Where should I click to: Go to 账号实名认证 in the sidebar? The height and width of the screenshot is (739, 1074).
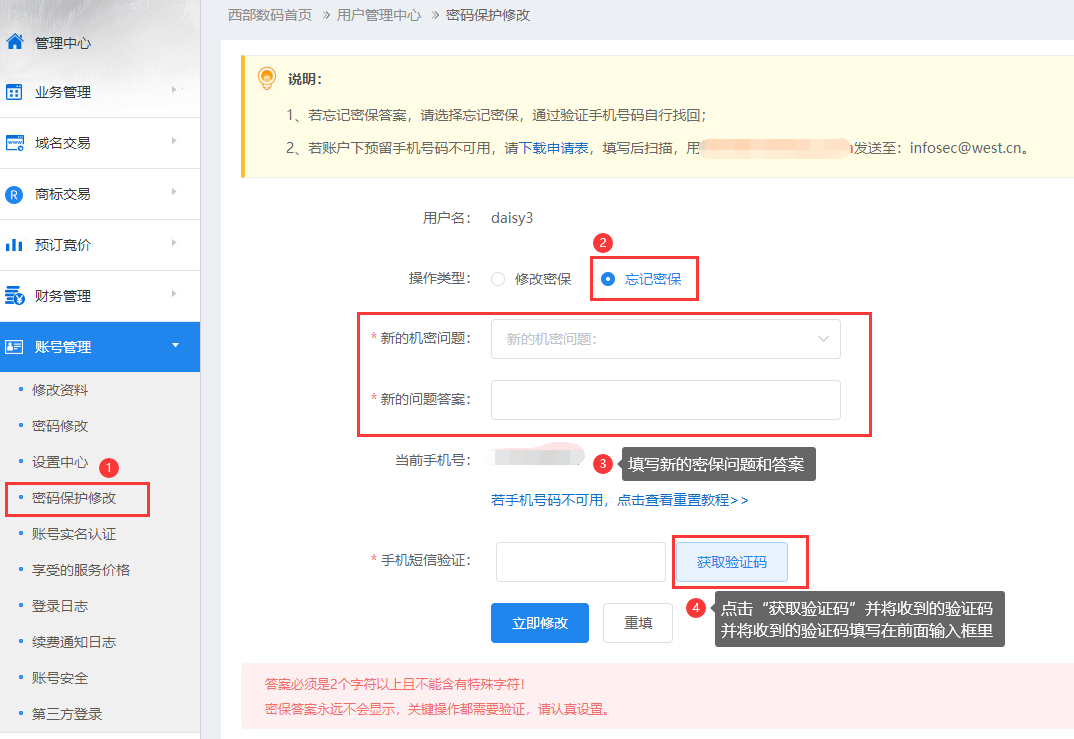click(74, 534)
